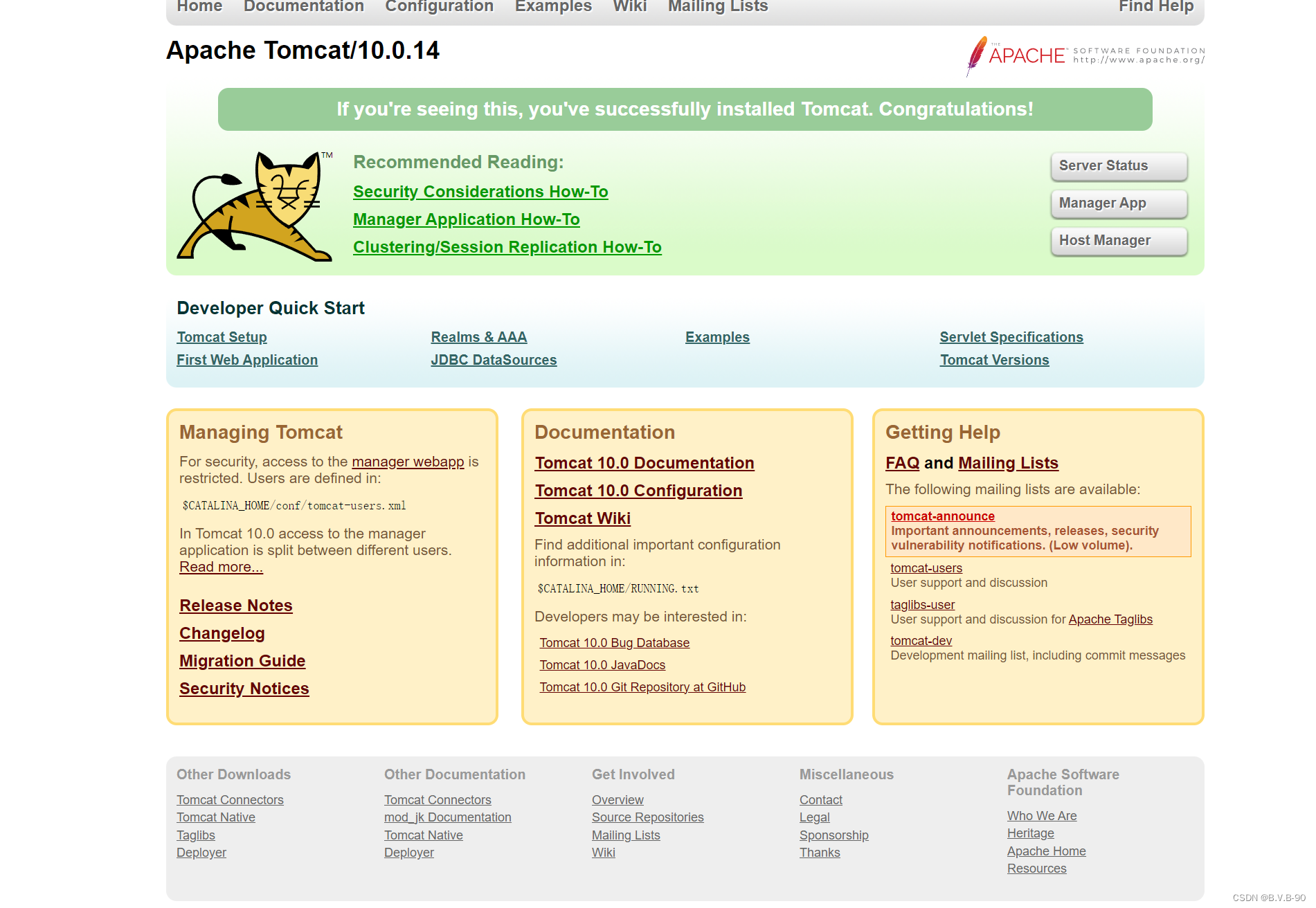Go to Configuration in the top nav

pos(439,6)
